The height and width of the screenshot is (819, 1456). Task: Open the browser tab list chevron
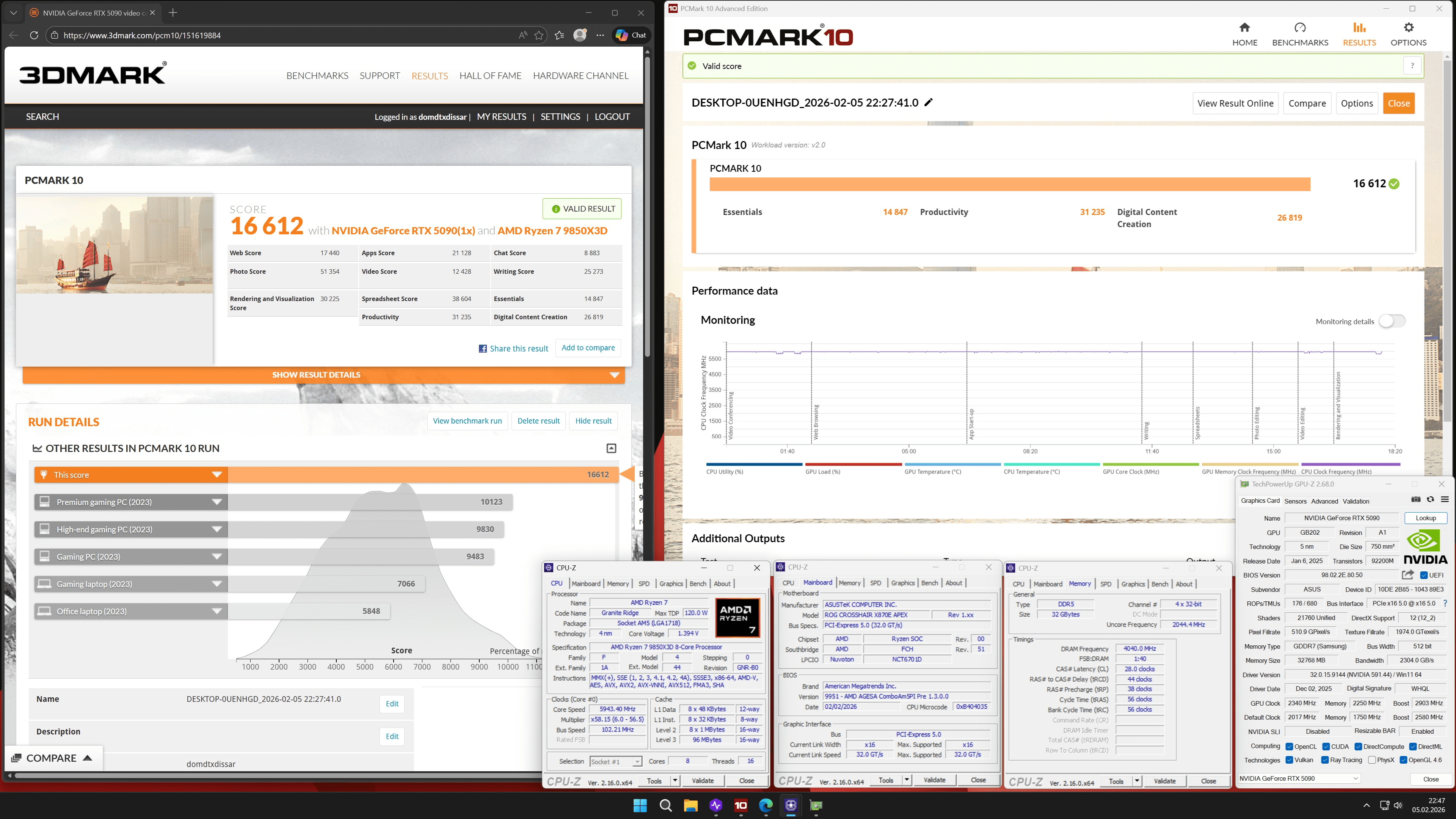click(x=14, y=13)
